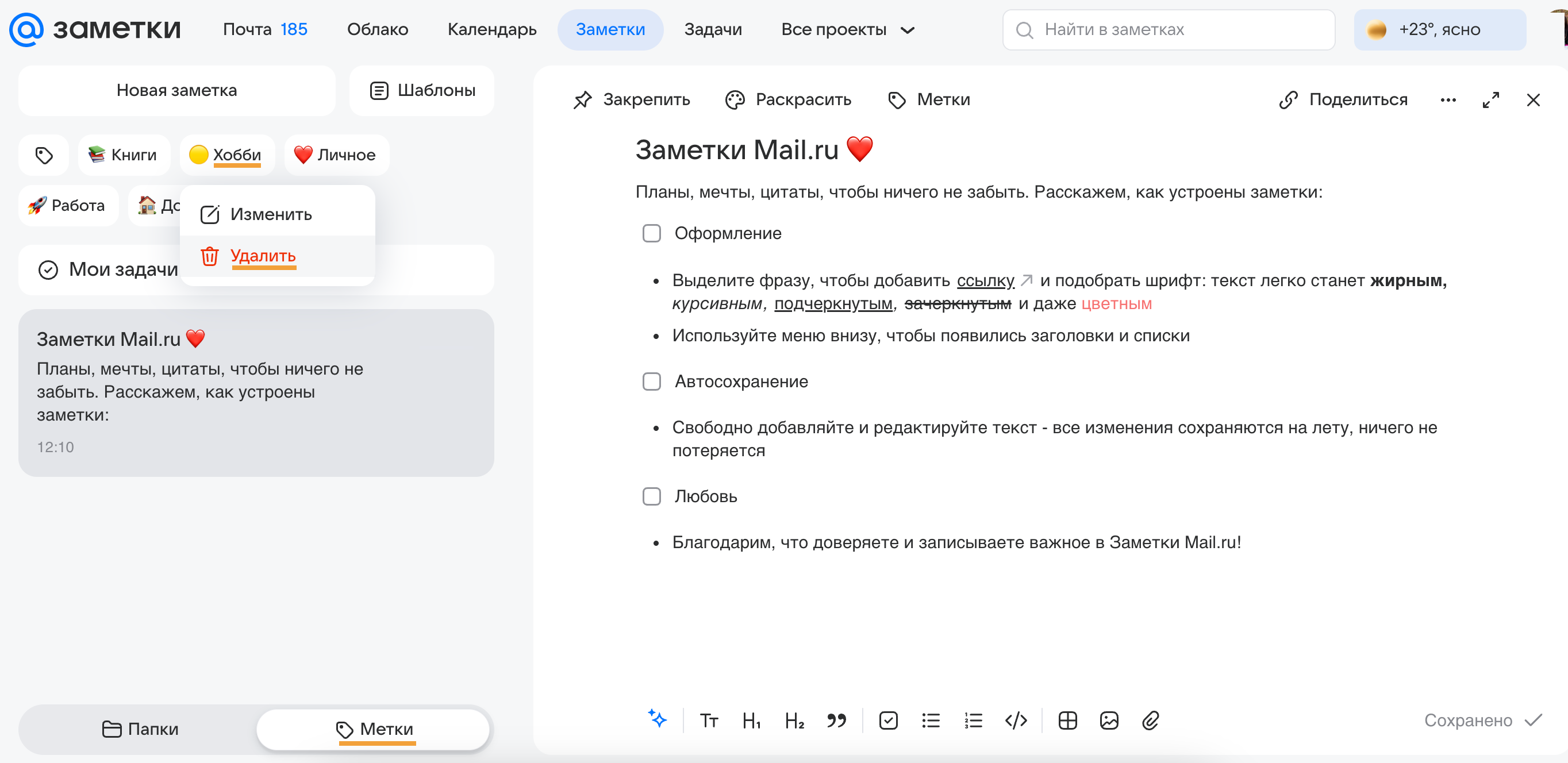Choose Удалить in the tag context menu
The height and width of the screenshot is (763, 1568).
[277, 256]
